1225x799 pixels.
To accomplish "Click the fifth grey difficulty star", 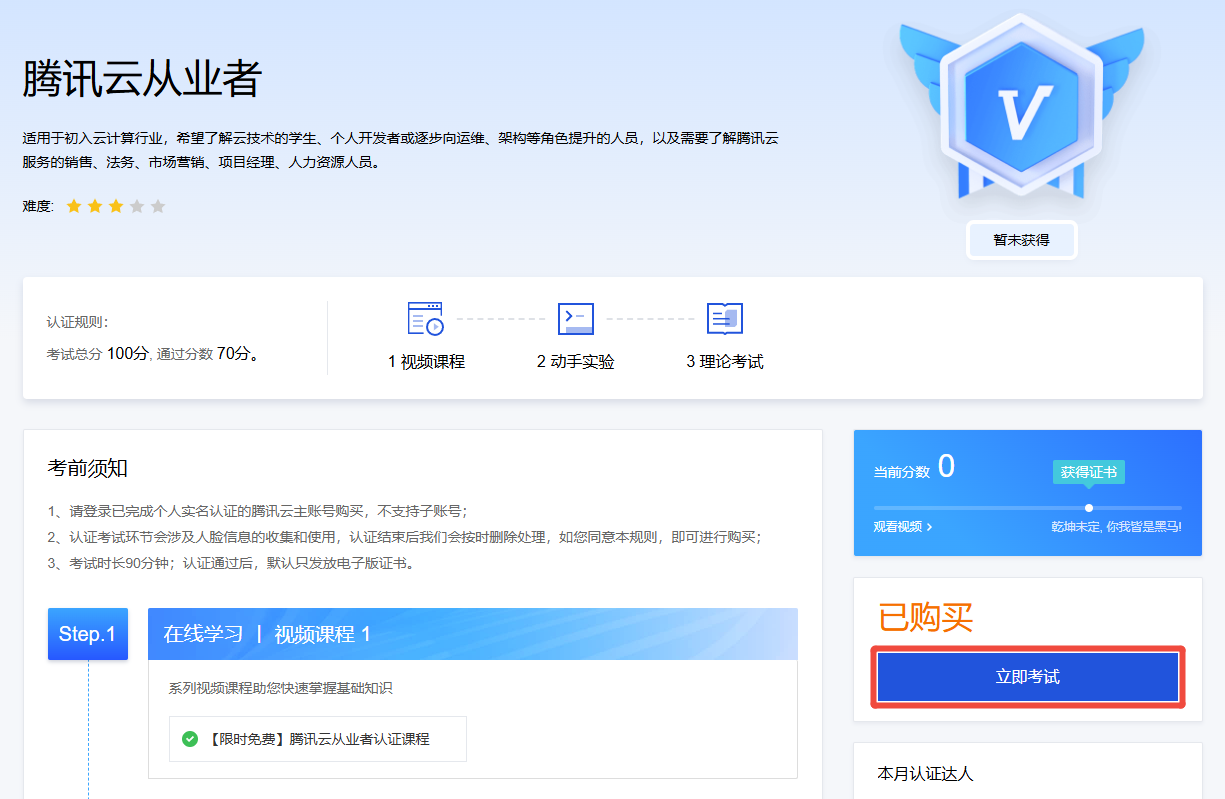I will tap(158, 206).
